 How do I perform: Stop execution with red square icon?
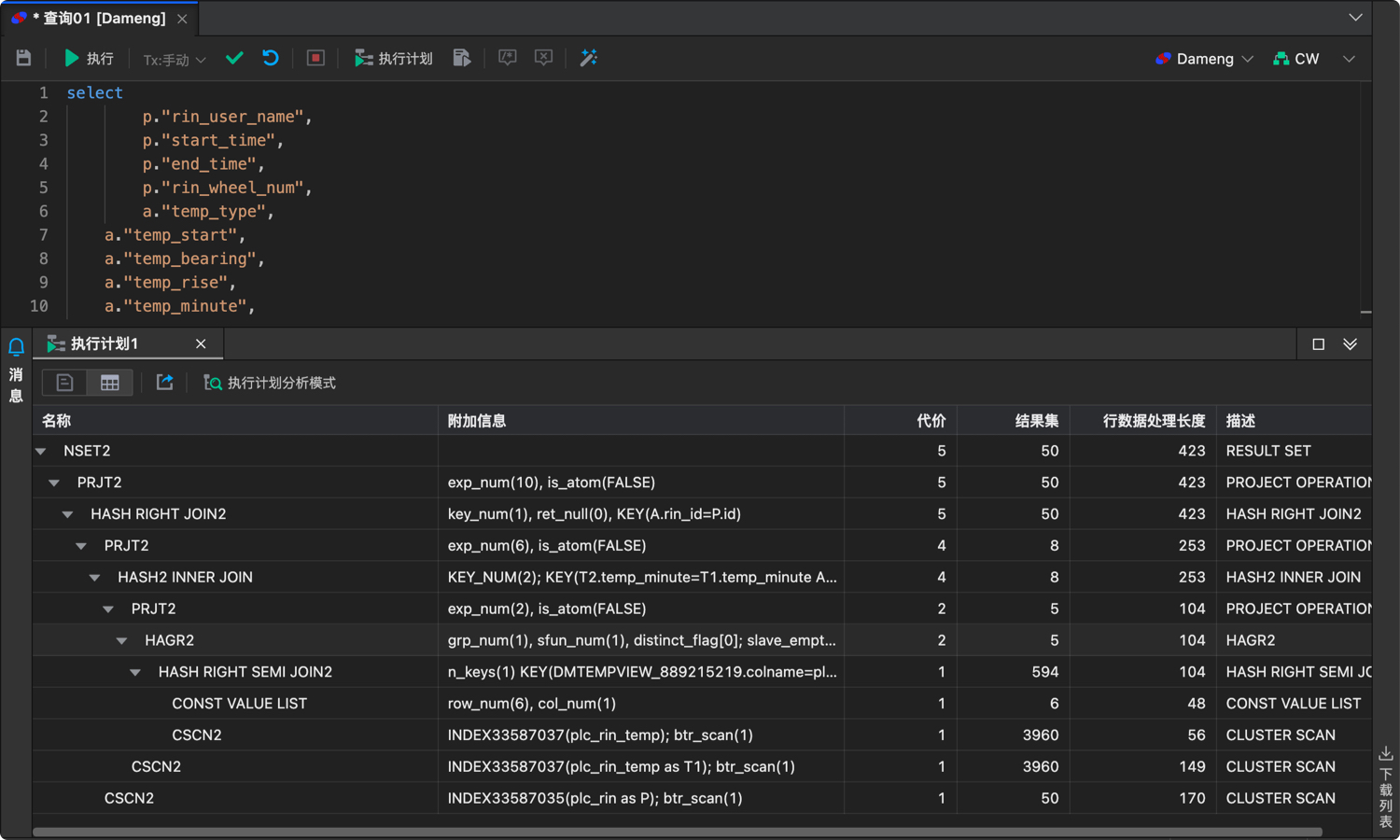(315, 58)
